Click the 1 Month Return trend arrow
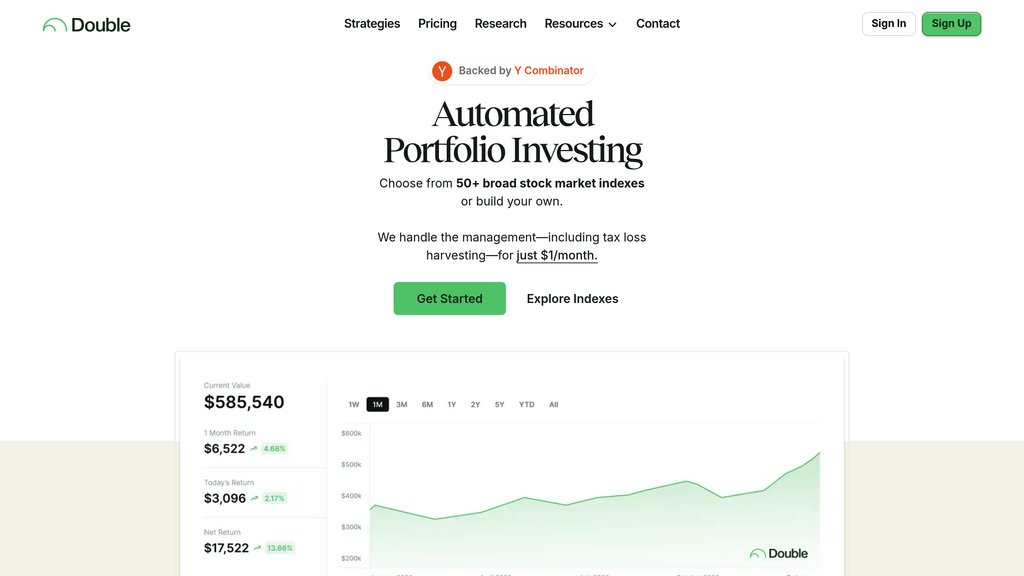The width and height of the screenshot is (1024, 576). [254, 449]
